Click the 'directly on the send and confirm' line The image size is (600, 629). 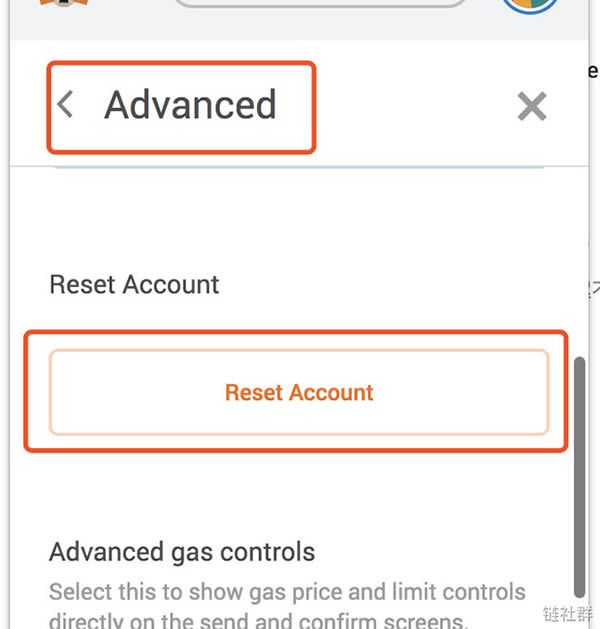(x=258, y=618)
